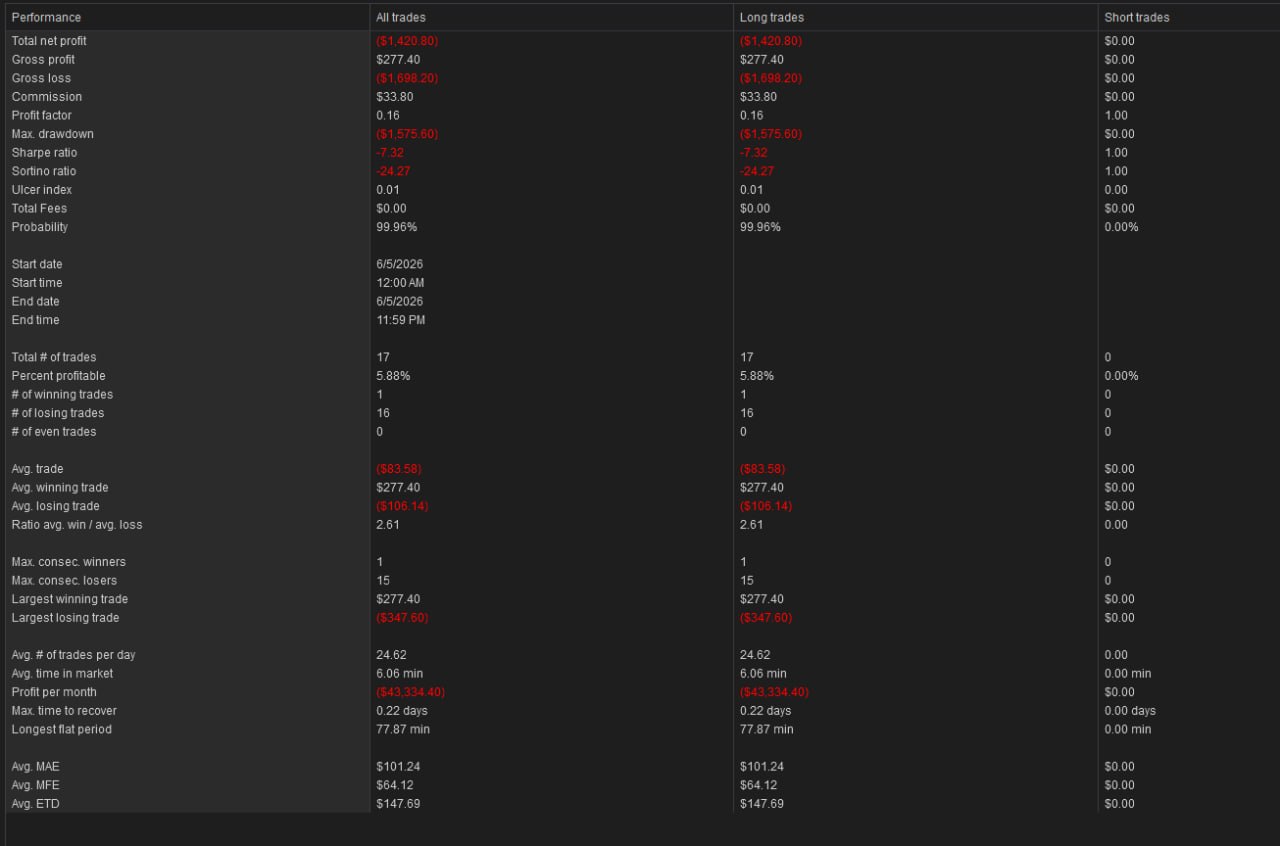Click Long trades Probability value 99.96%
This screenshot has height=846, width=1280.
(x=760, y=227)
